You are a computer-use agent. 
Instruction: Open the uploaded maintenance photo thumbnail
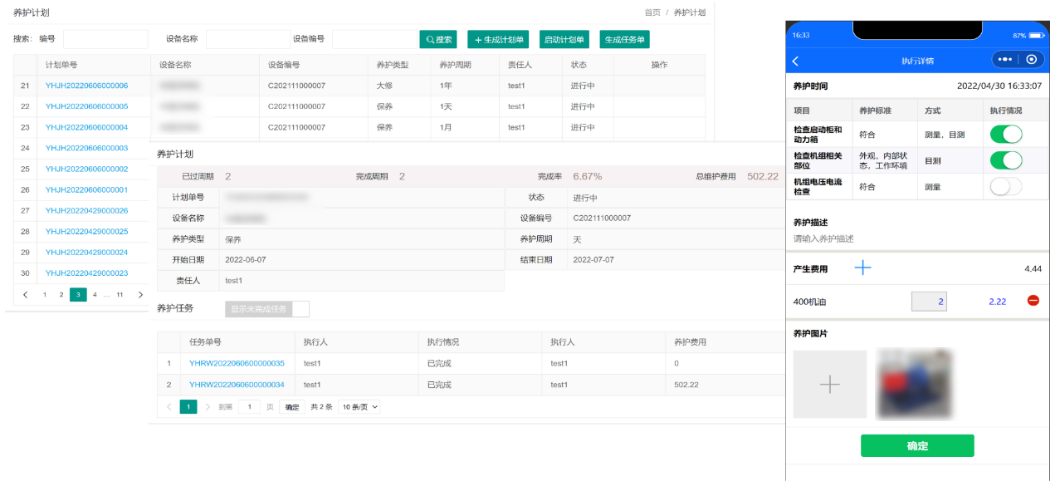[x=914, y=382]
